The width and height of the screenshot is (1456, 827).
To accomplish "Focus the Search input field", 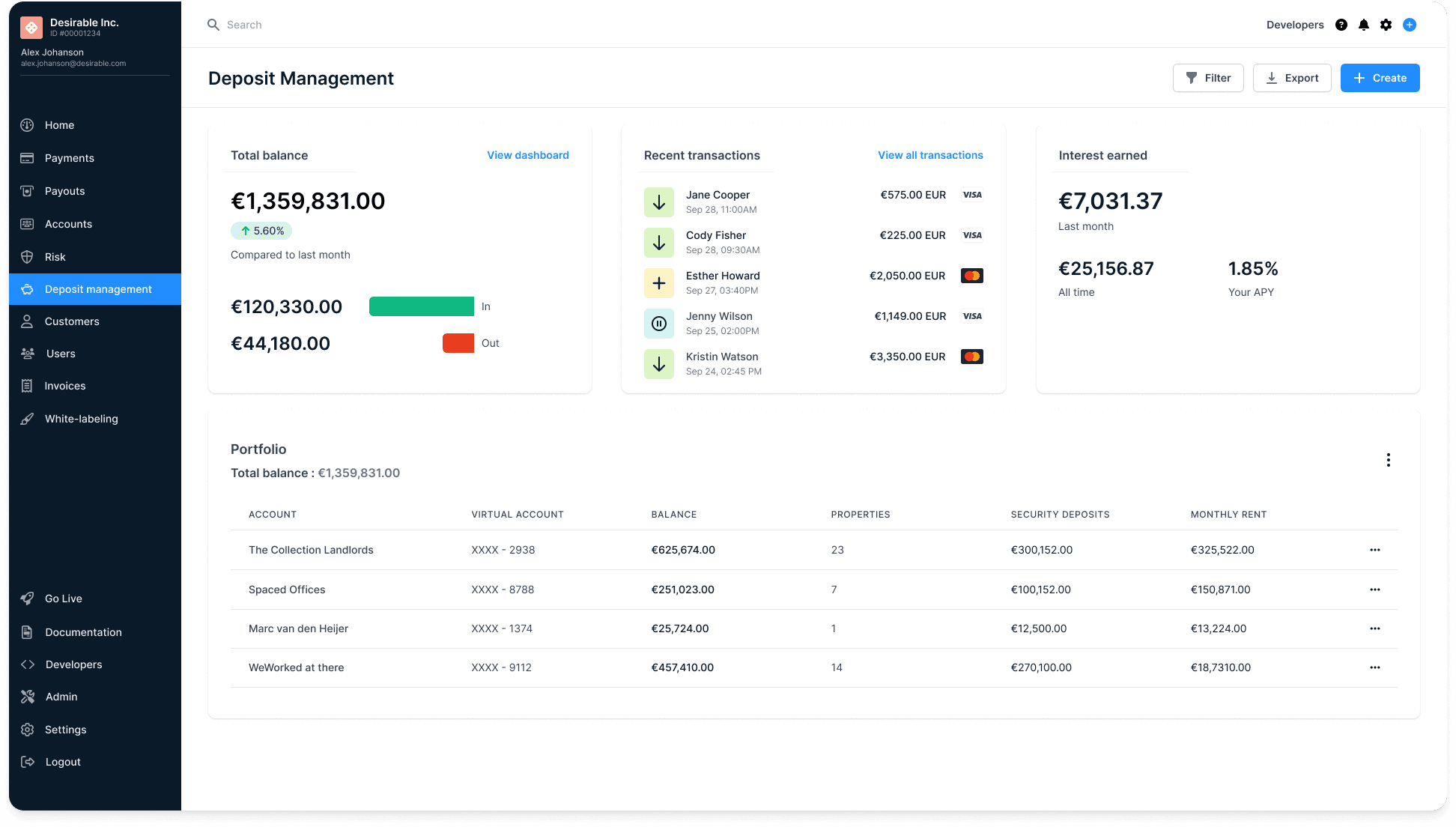I will [244, 25].
